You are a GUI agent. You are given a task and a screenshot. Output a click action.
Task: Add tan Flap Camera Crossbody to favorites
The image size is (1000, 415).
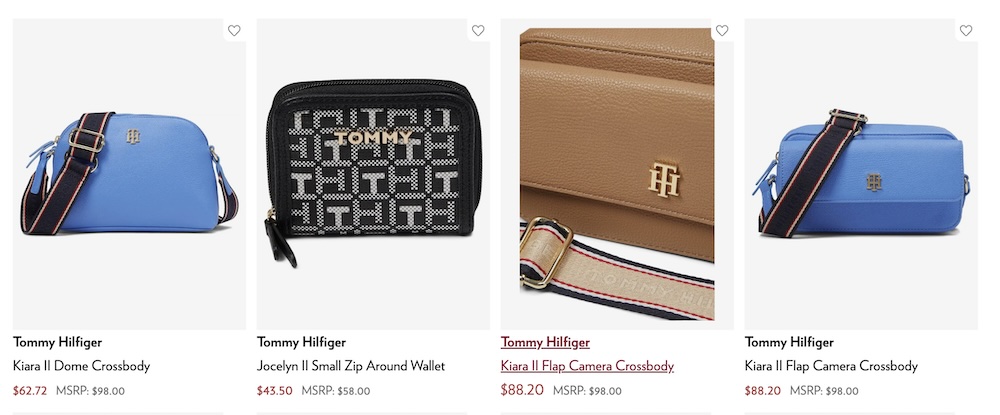[x=721, y=30]
